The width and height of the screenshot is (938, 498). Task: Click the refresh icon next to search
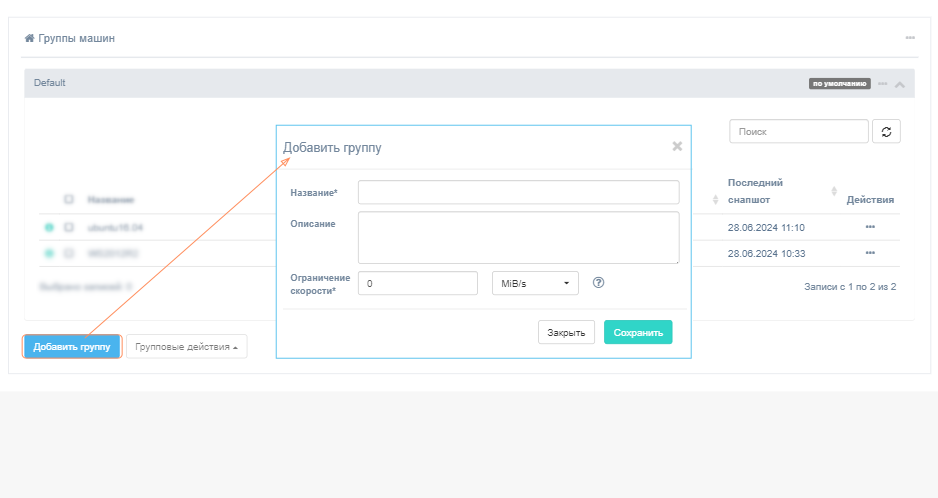click(886, 132)
